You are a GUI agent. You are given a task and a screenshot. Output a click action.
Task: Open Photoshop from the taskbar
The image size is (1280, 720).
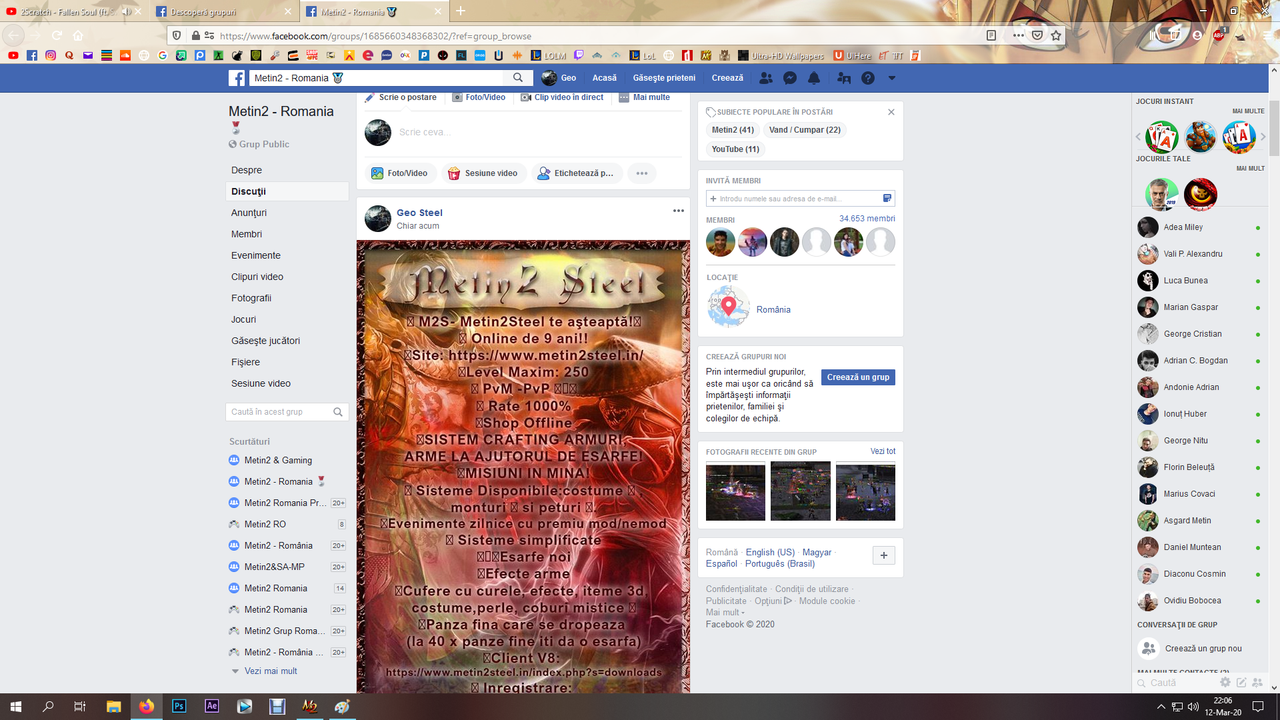point(179,706)
